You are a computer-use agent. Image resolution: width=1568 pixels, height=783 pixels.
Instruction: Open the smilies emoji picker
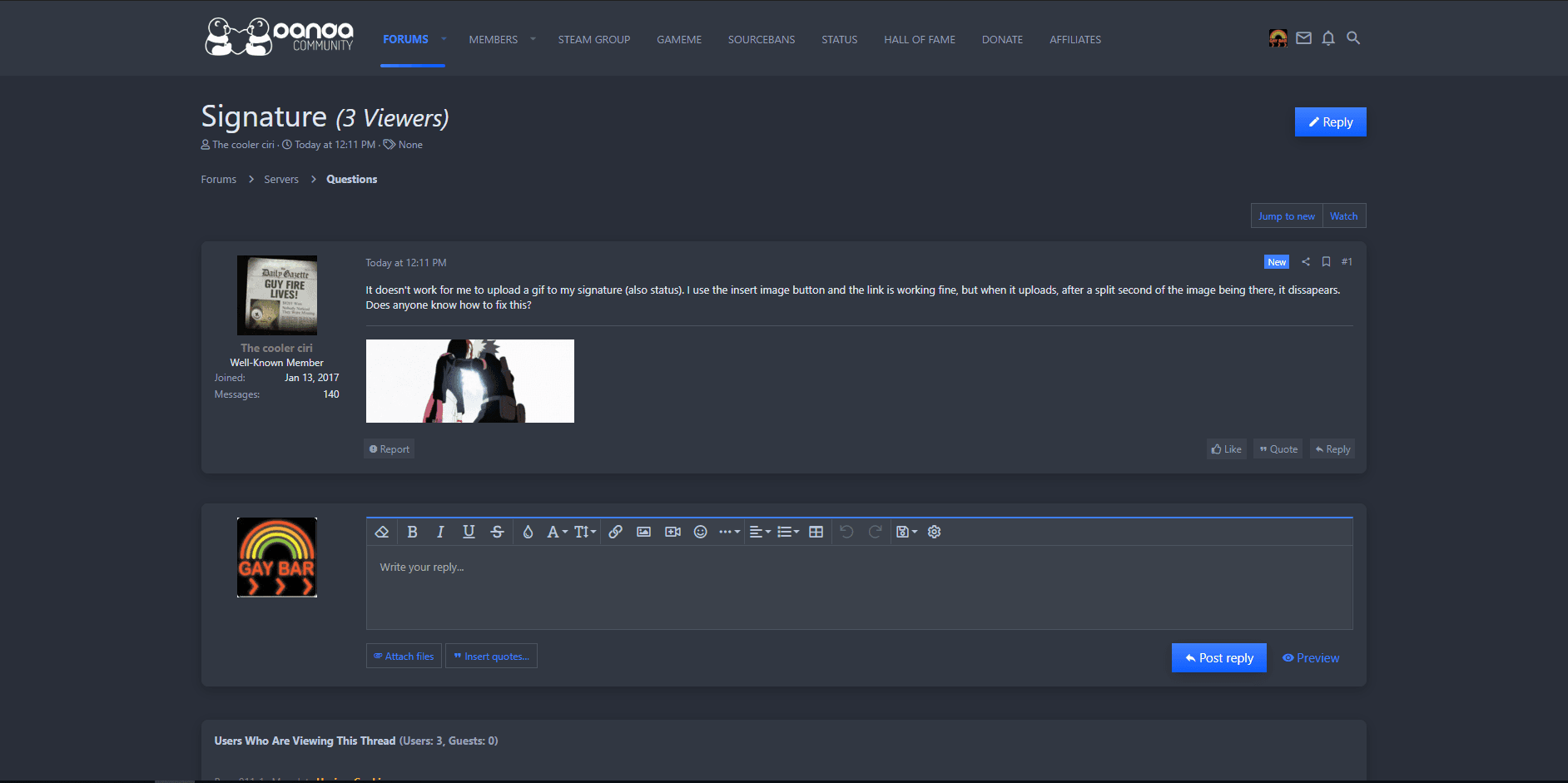click(700, 533)
